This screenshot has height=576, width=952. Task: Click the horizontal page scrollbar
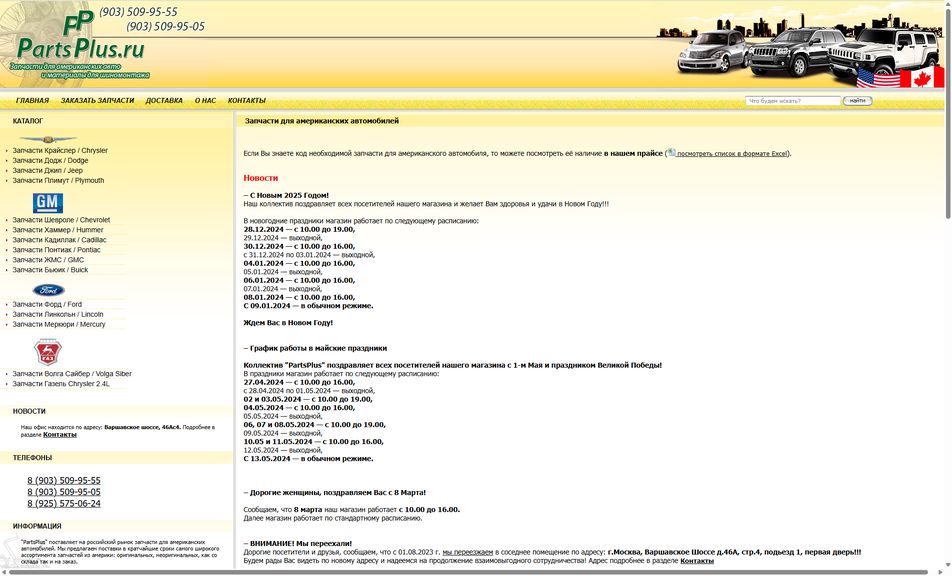(x=468, y=572)
